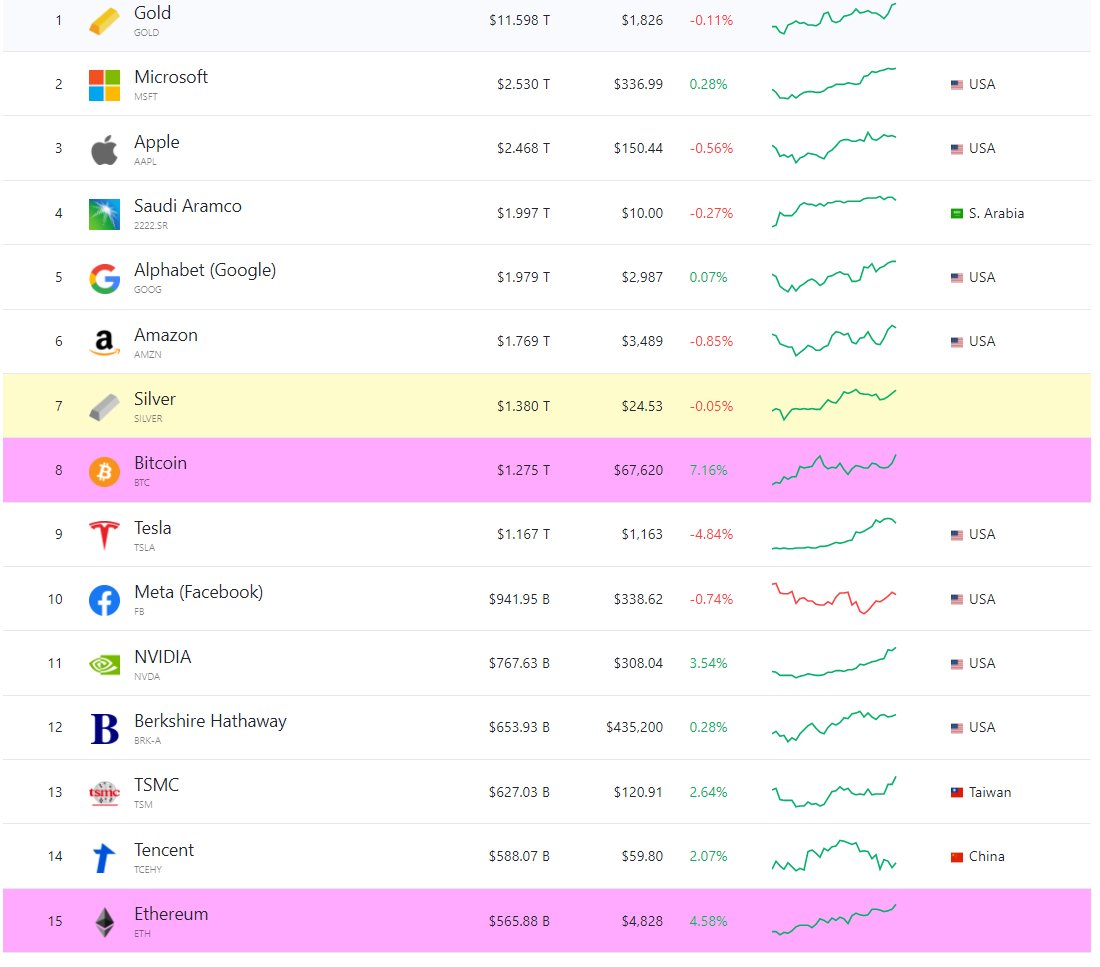Click the Google G logo

104,279
